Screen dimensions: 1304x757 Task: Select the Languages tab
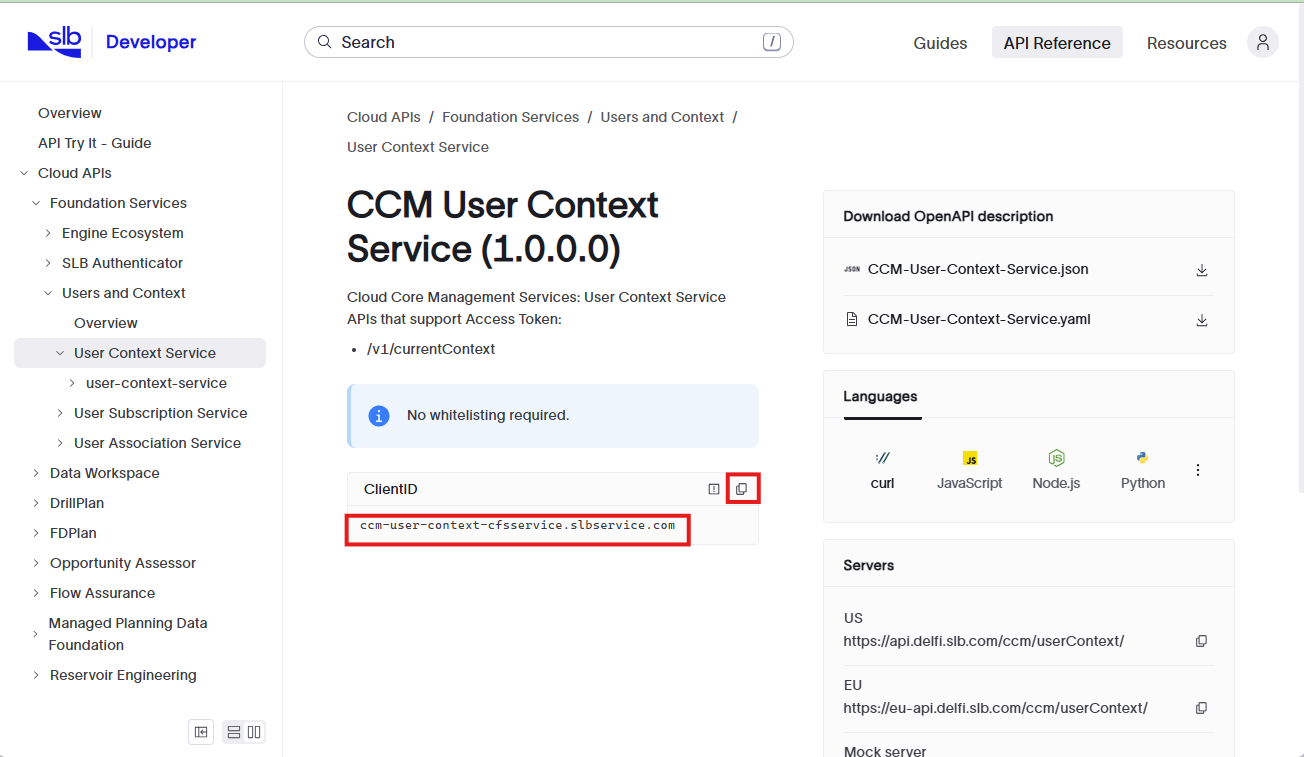pyautogui.click(x=880, y=396)
